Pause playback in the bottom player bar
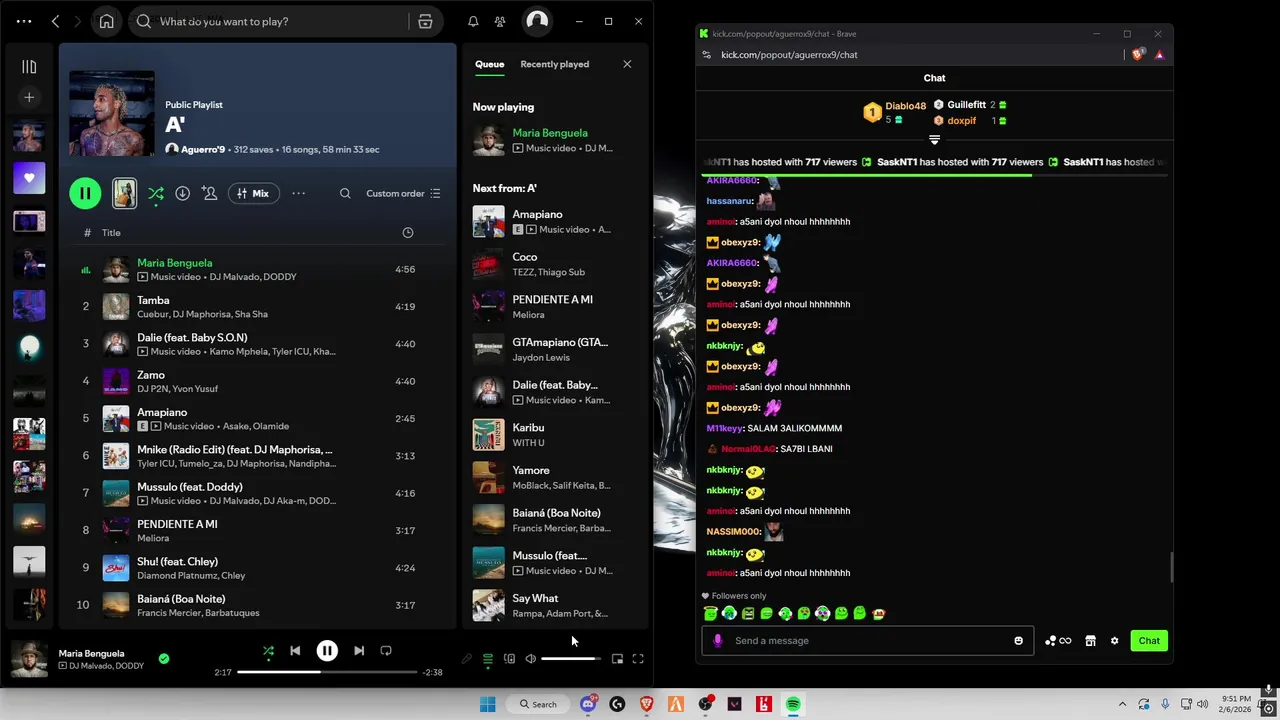This screenshot has height=720, width=1280. click(327, 651)
